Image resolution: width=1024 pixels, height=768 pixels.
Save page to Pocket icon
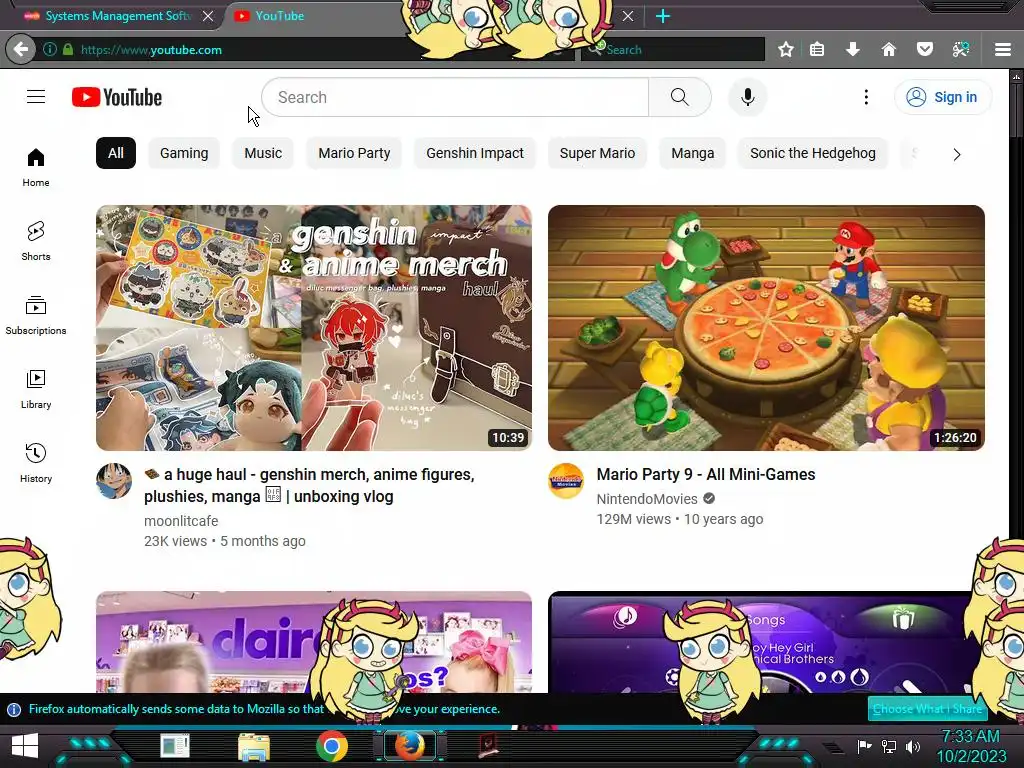coord(924,49)
